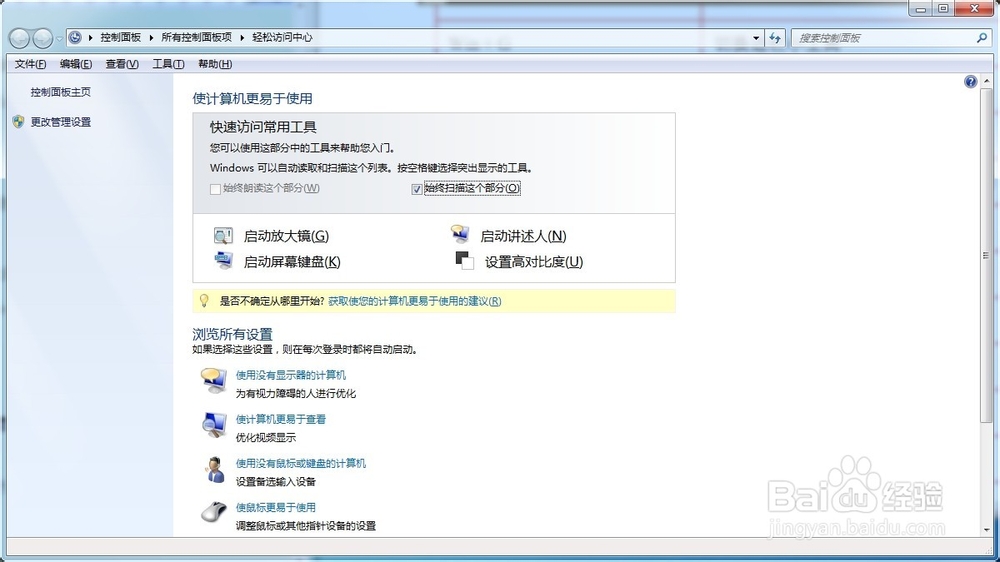Open the 帮助(H) menu
Image resolution: width=1000 pixels, height=562 pixels.
click(x=215, y=64)
